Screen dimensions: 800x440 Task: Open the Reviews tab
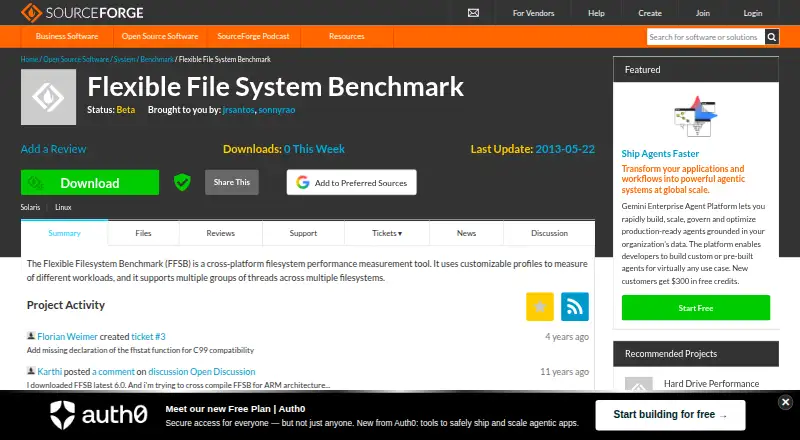(220, 233)
